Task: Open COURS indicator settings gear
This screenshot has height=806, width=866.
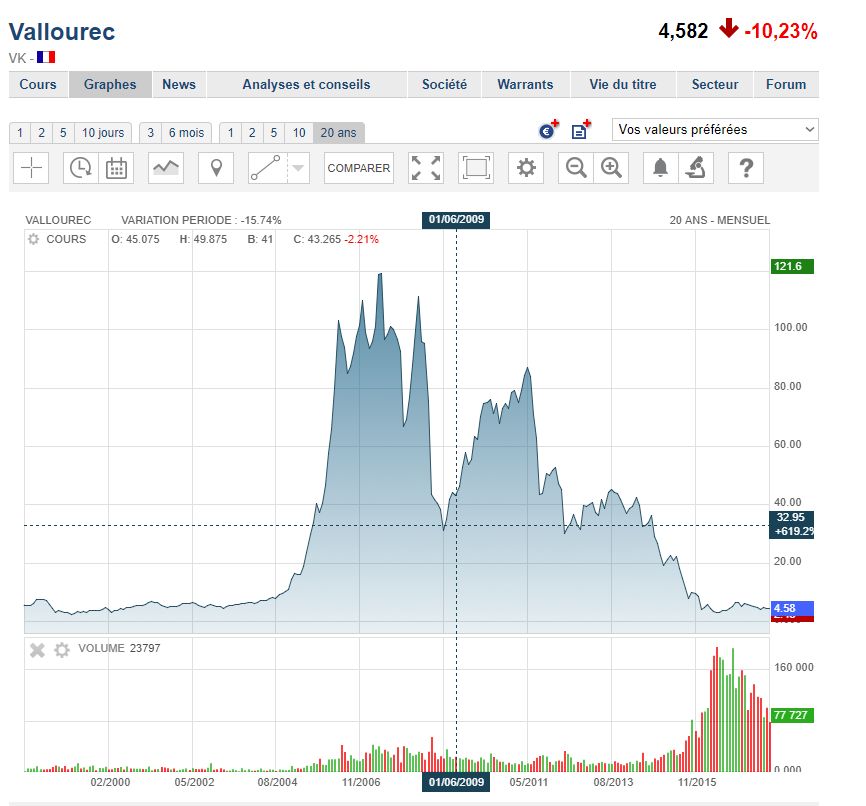Action: point(34,239)
